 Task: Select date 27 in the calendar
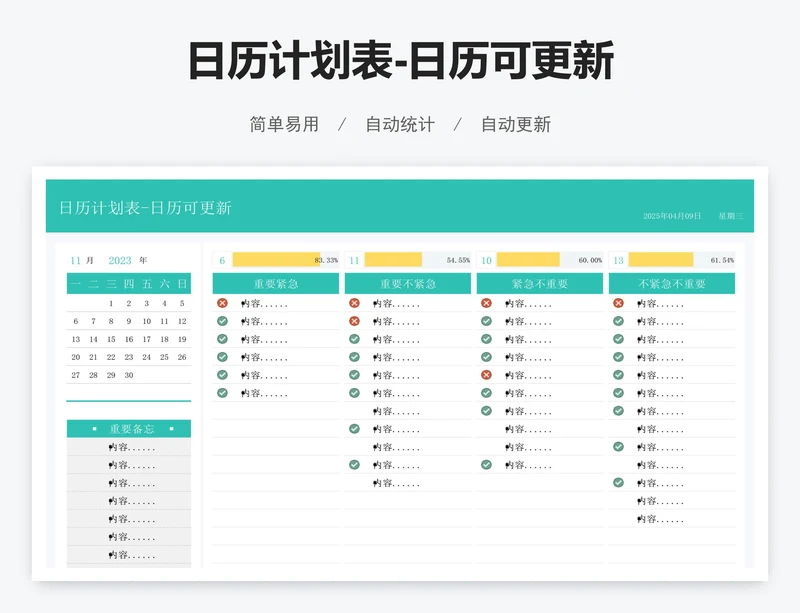pyautogui.click(x=76, y=375)
